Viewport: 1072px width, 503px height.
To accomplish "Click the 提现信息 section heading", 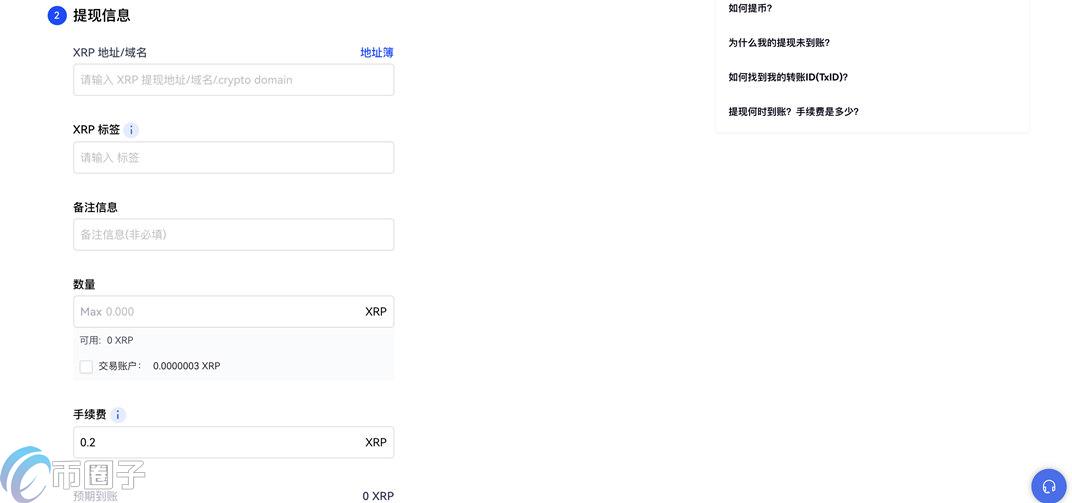I will [x=102, y=16].
